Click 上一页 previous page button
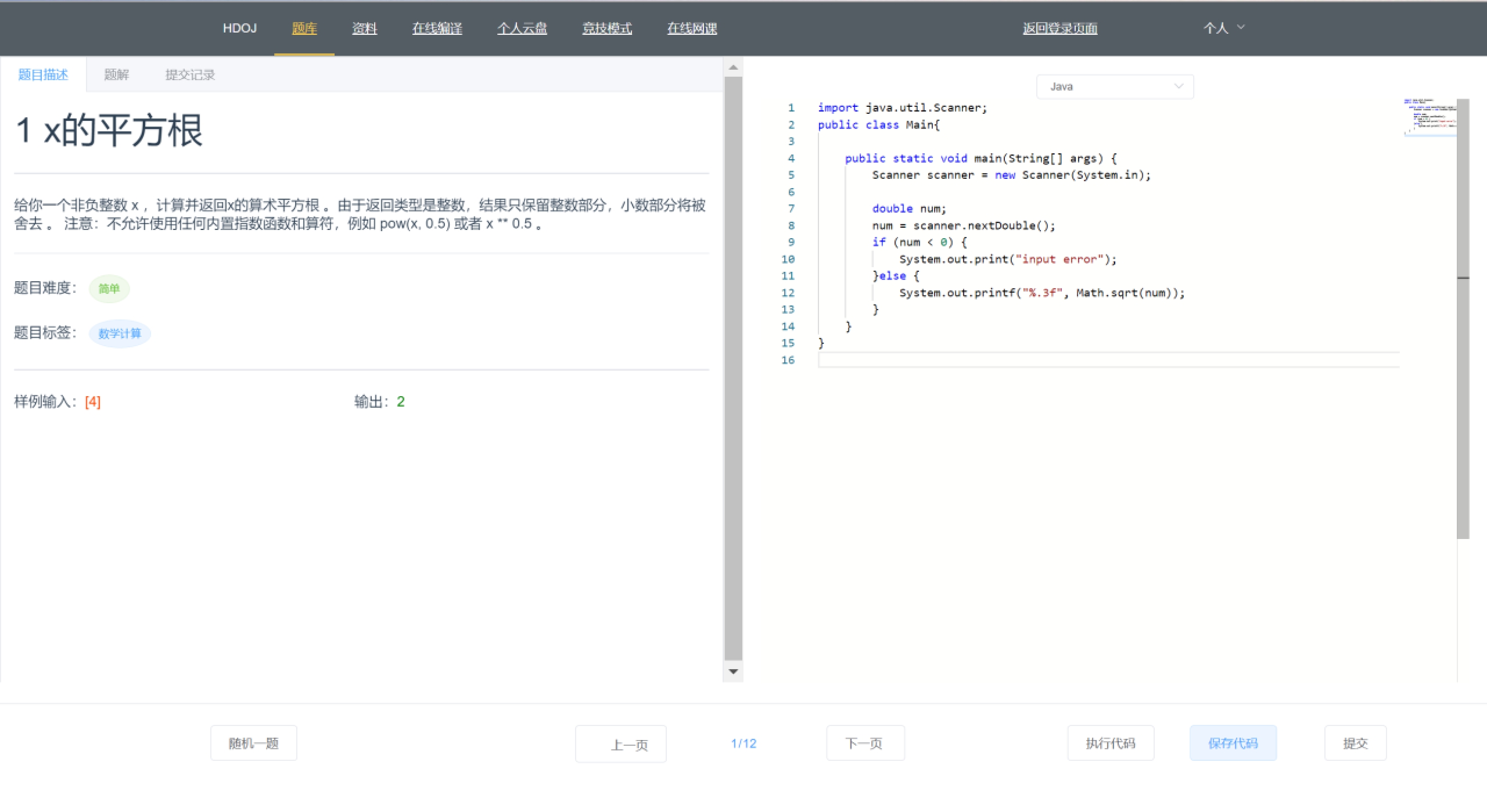Image resolution: width=1487 pixels, height=812 pixels. coord(620,744)
